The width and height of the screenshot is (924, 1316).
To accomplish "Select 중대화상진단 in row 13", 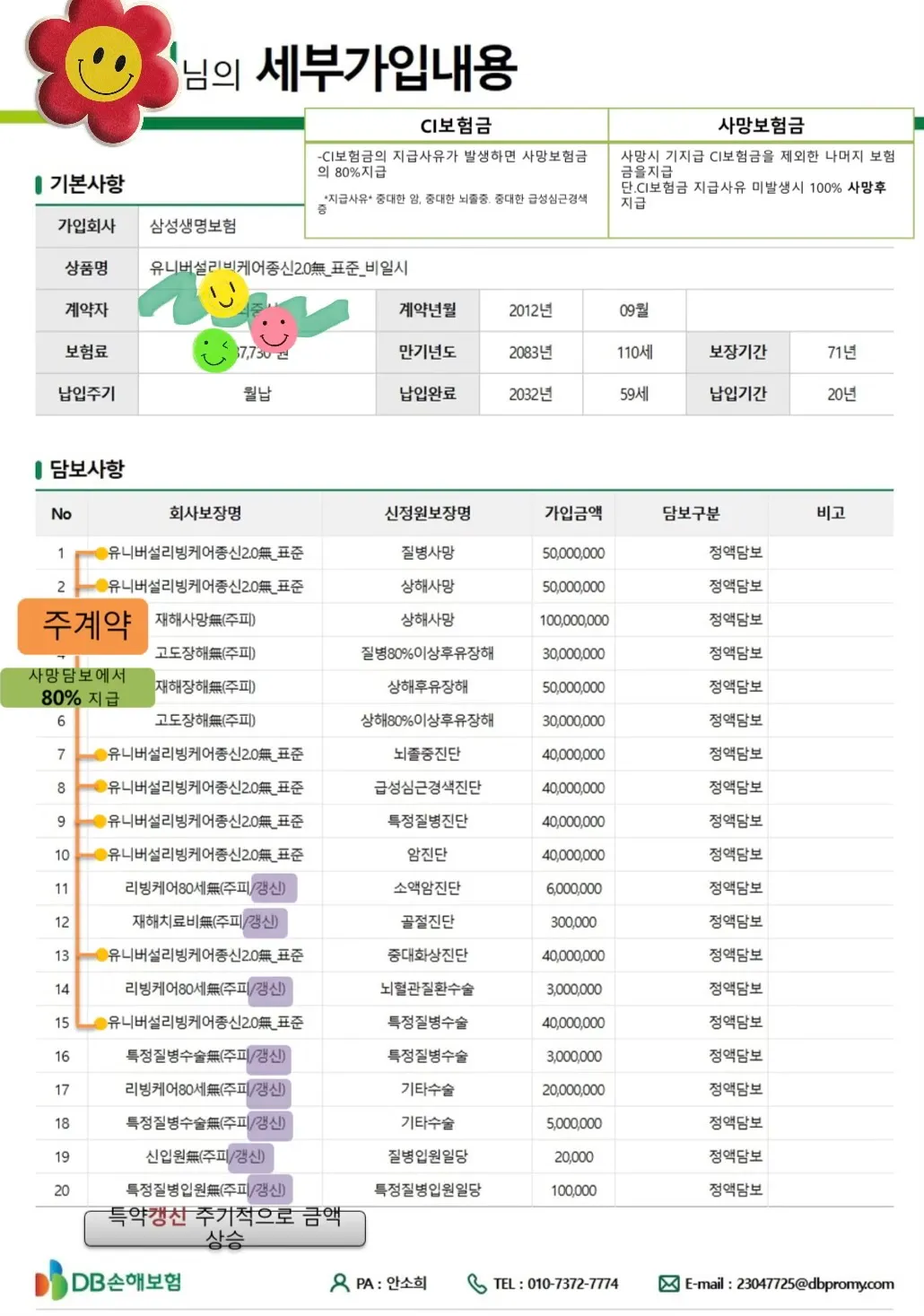I will [428, 955].
